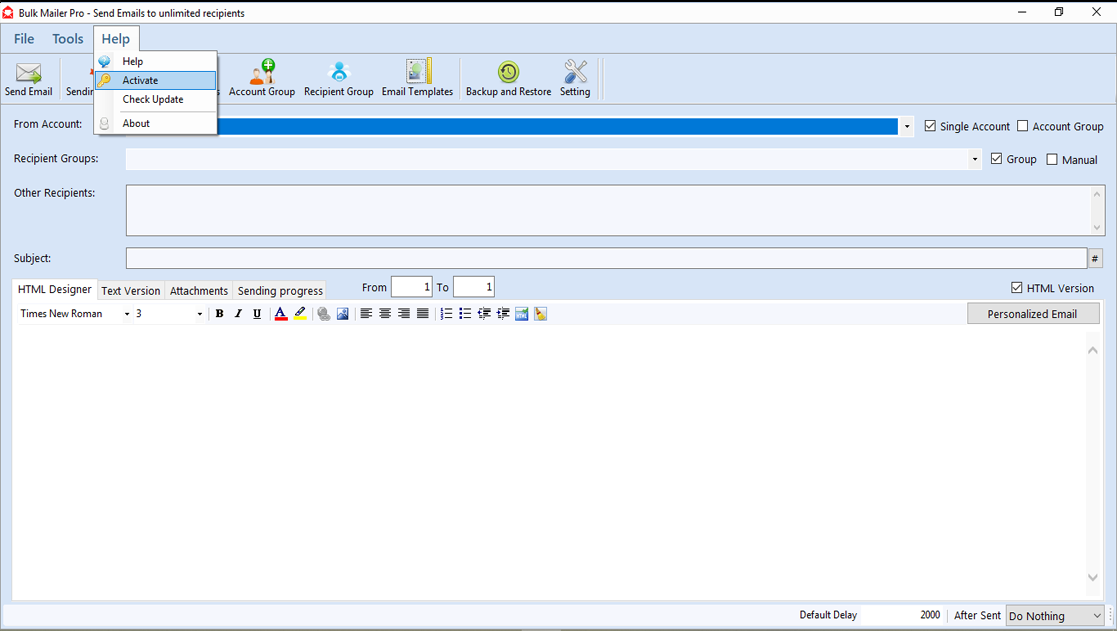Click the editor scrollbar down arrow
This screenshot has height=631, width=1117.
tap(1093, 578)
